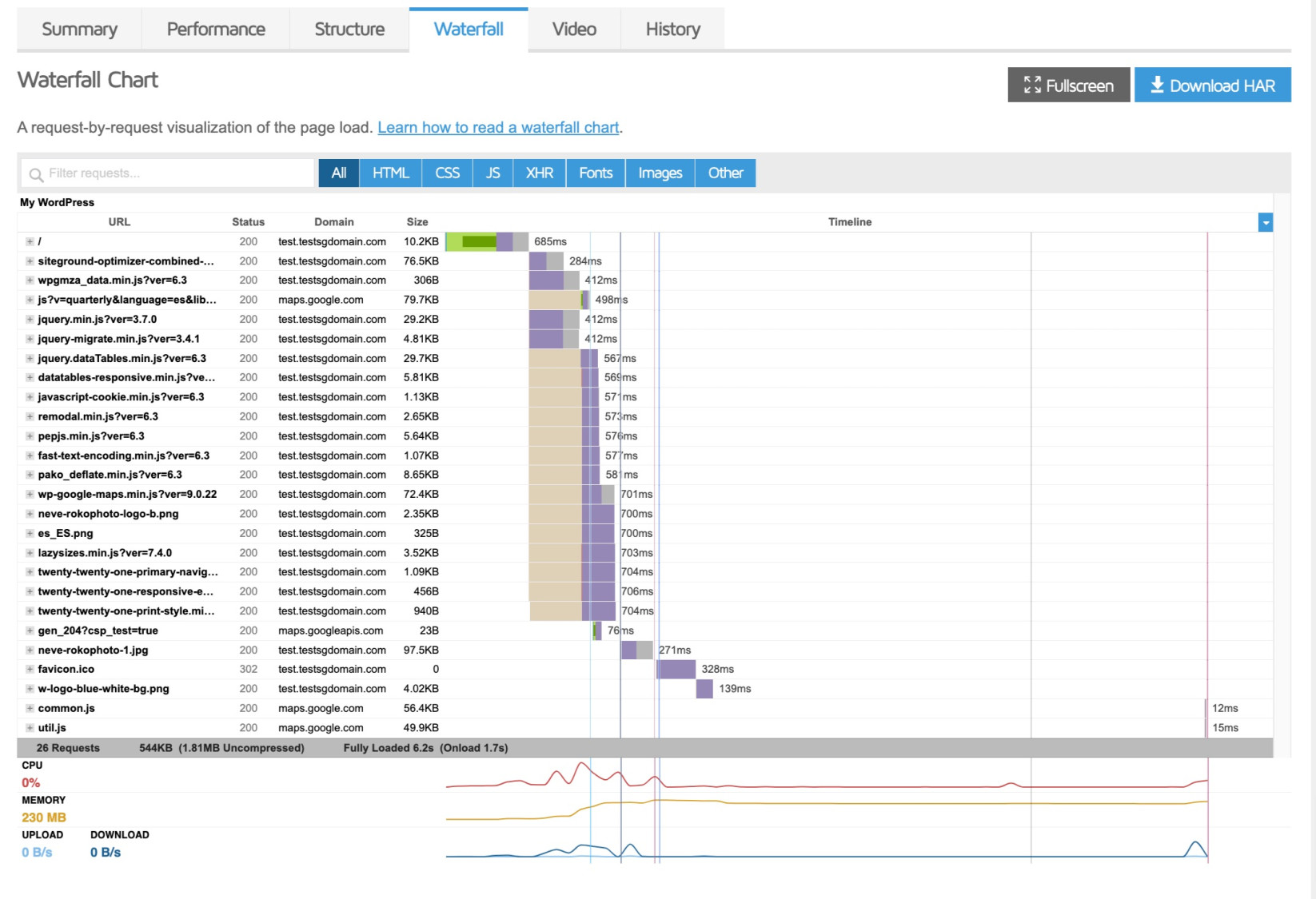Screen dimensions: 1316x899
Task: Filter requests by CSS type
Action: pyautogui.click(x=448, y=173)
